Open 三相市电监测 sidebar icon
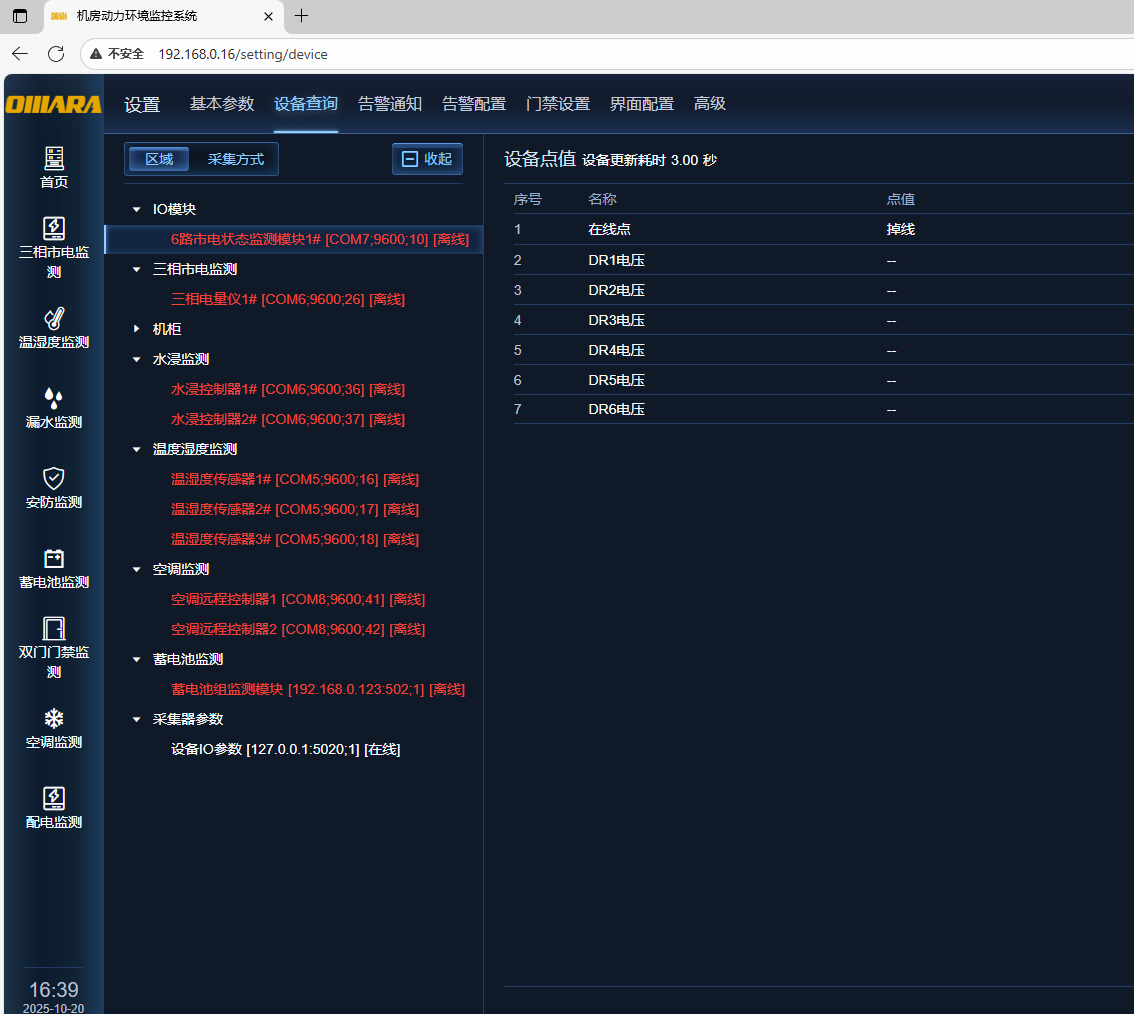The image size is (1134, 1014). [x=54, y=229]
